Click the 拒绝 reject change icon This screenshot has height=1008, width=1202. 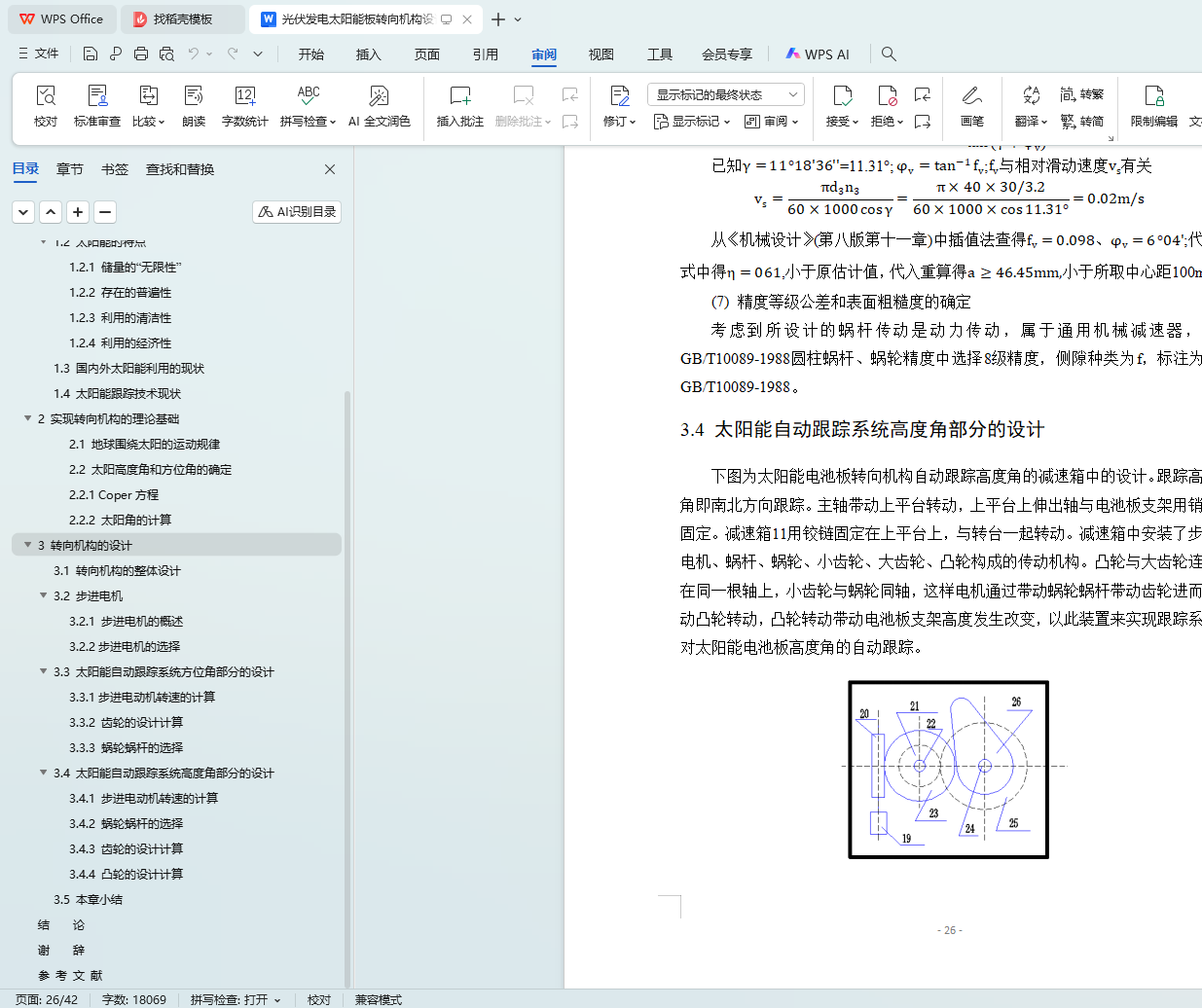pos(888,95)
